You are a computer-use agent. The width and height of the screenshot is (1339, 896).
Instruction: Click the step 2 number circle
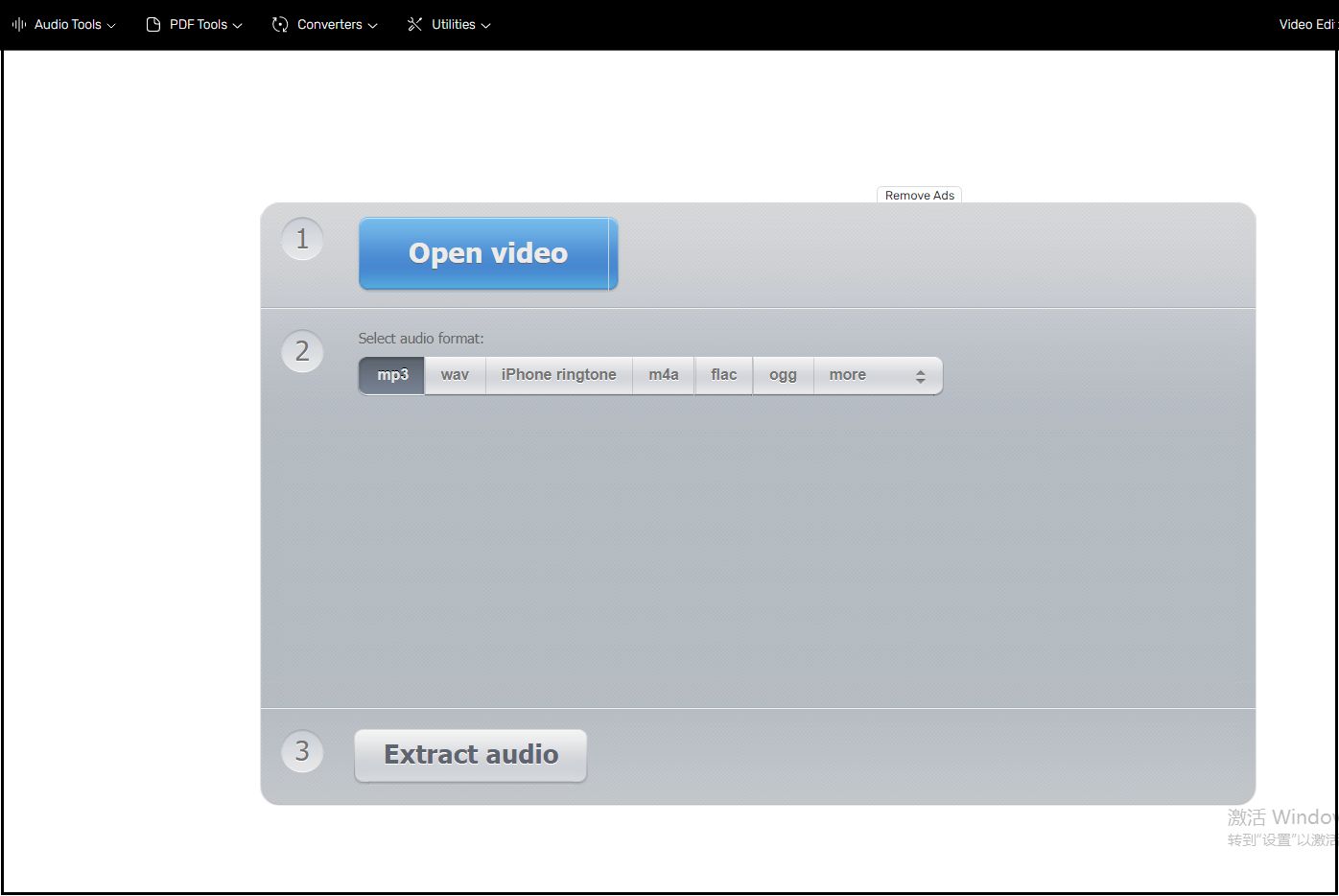[x=302, y=351]
